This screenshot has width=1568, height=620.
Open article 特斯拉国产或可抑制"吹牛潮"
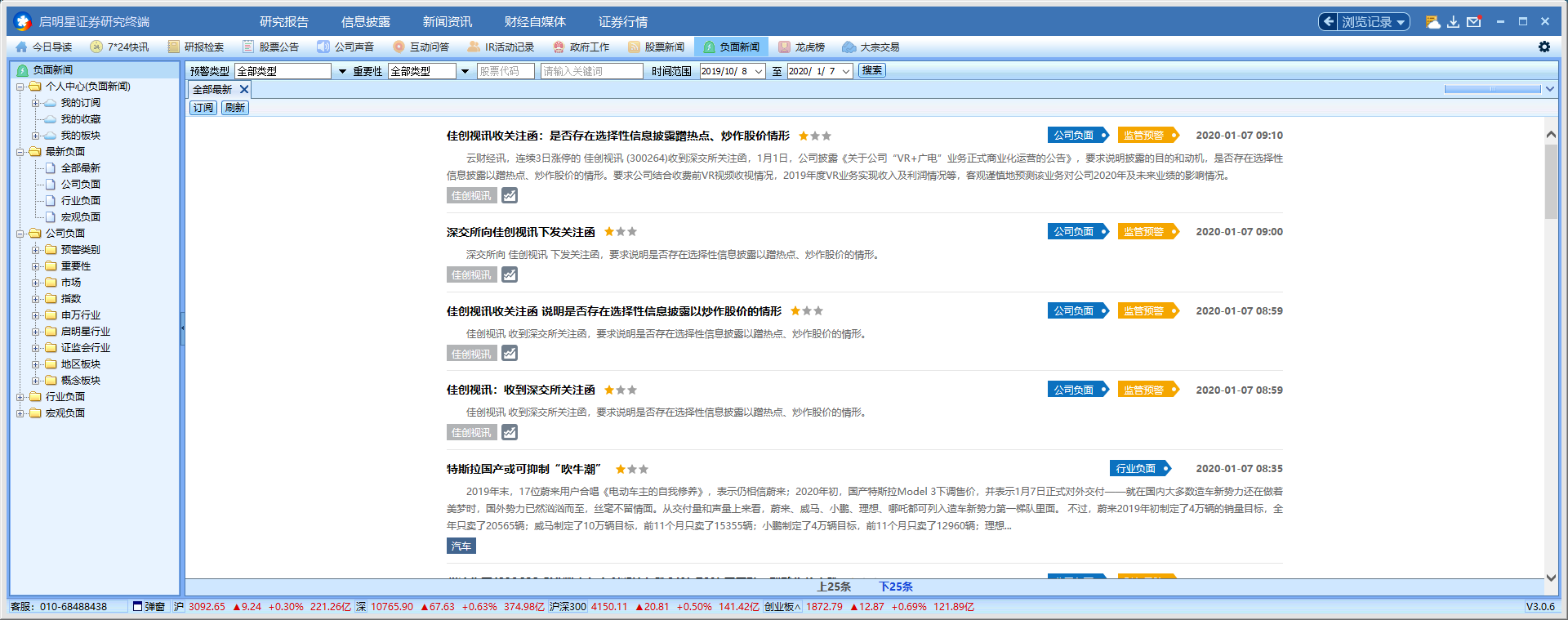(x=523, y=469)
